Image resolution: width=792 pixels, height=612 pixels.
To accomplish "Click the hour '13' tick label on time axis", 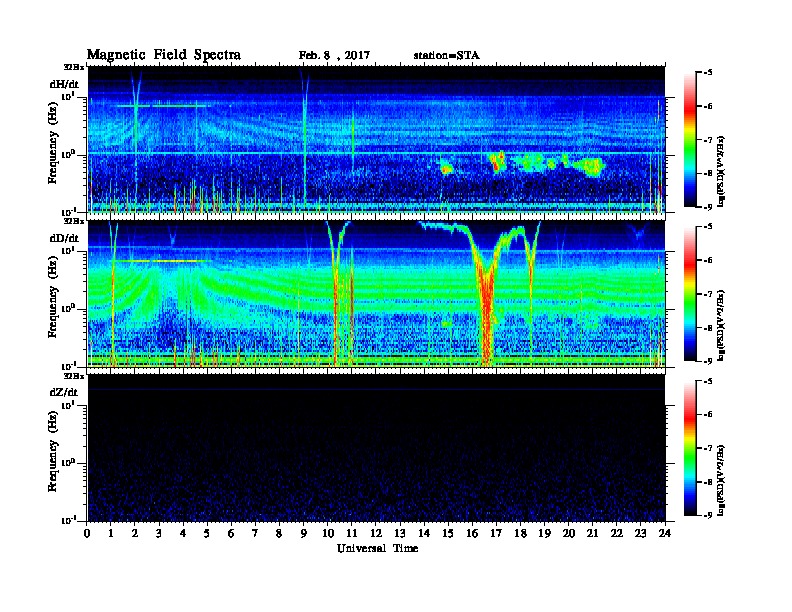I will (400, 533).
